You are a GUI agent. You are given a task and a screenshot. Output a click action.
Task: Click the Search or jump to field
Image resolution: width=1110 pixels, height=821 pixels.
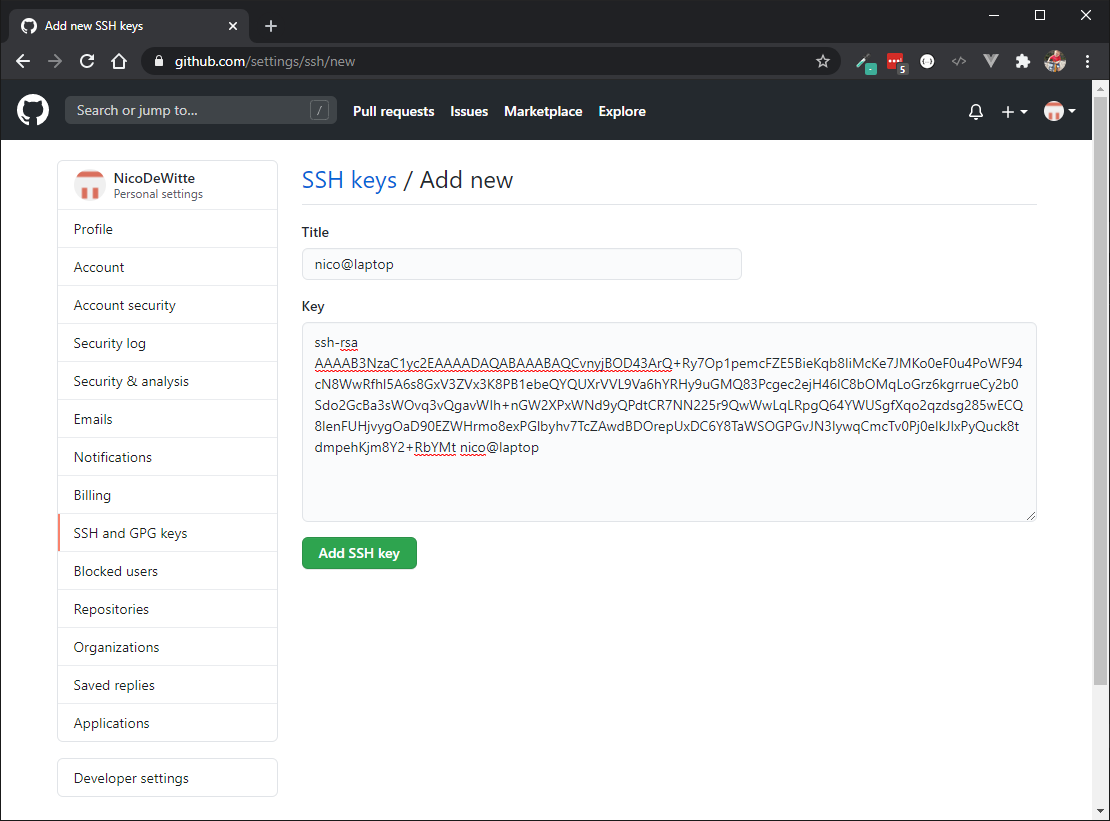coord(200,110)
